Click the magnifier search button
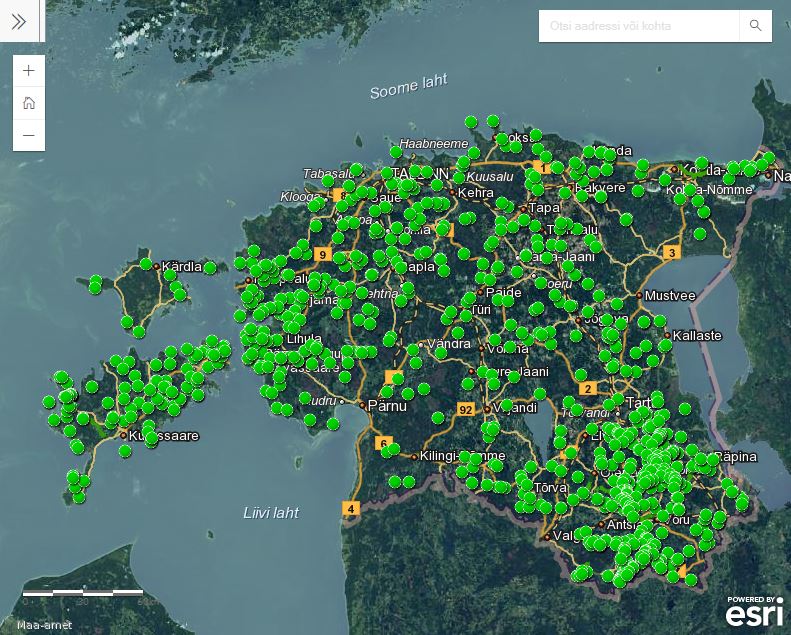Viewport: 791px width, 635px height. (x=755, y=26)
